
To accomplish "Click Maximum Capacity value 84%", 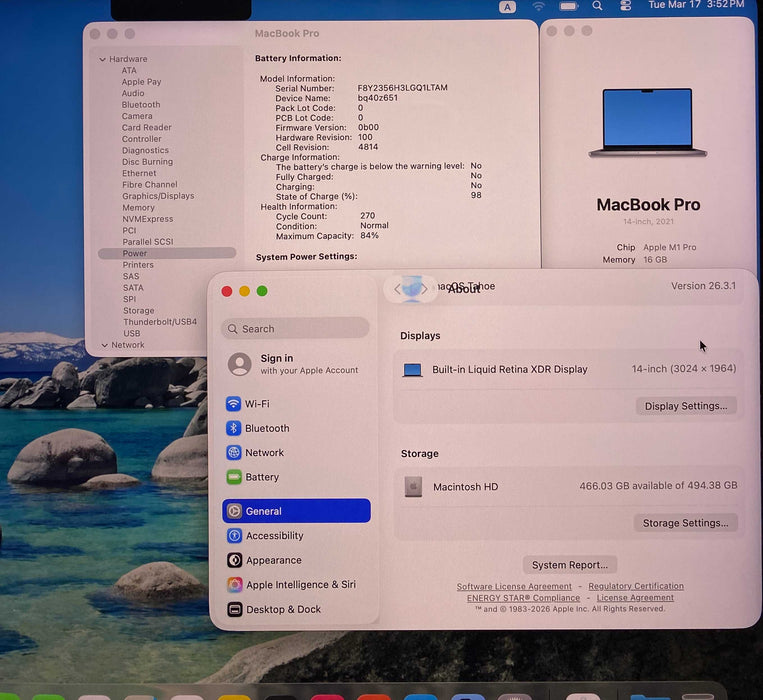I will 369,235.
